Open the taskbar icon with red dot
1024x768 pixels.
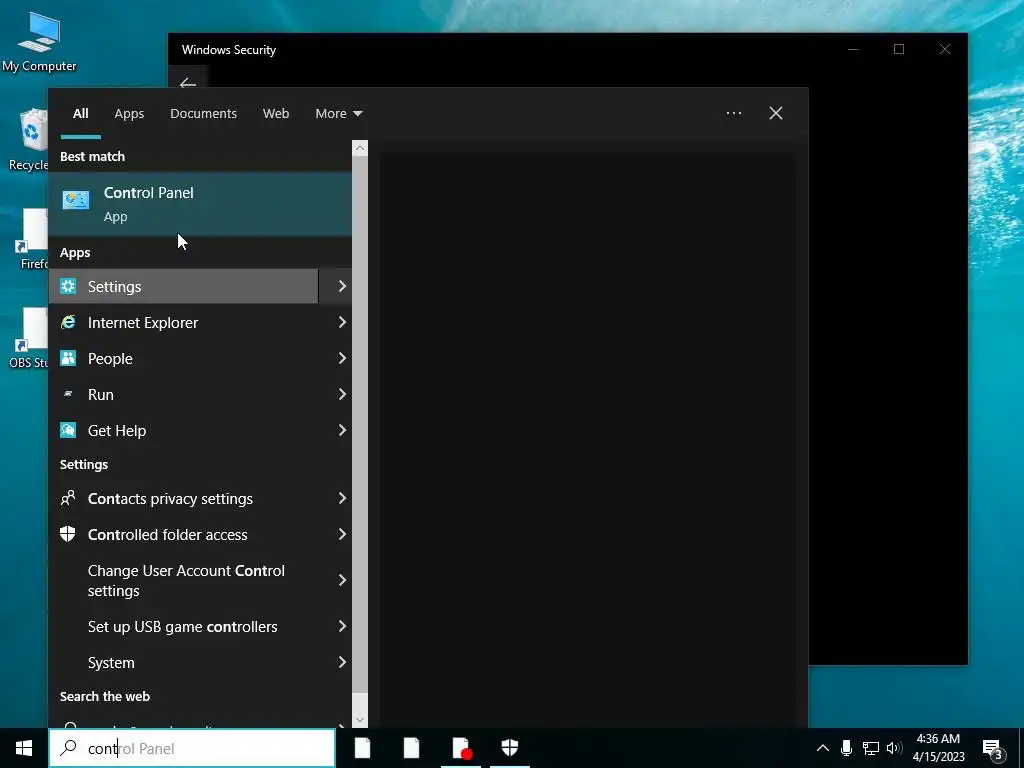pos(461,748)
